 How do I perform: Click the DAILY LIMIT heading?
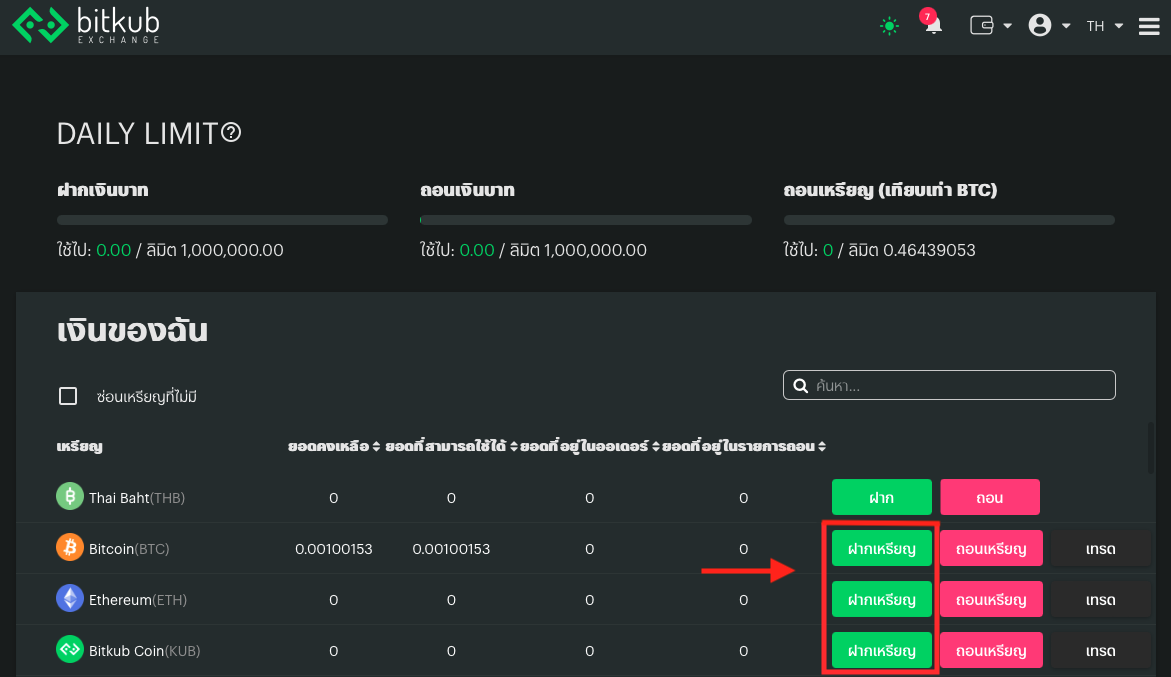click(137, 134)
